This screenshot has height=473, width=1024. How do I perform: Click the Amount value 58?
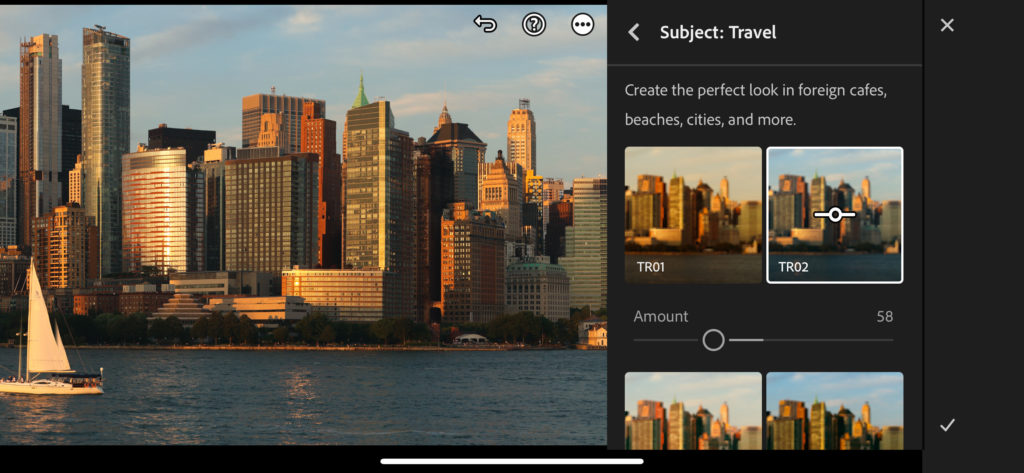pyautogui.click(x=884, y=317)
